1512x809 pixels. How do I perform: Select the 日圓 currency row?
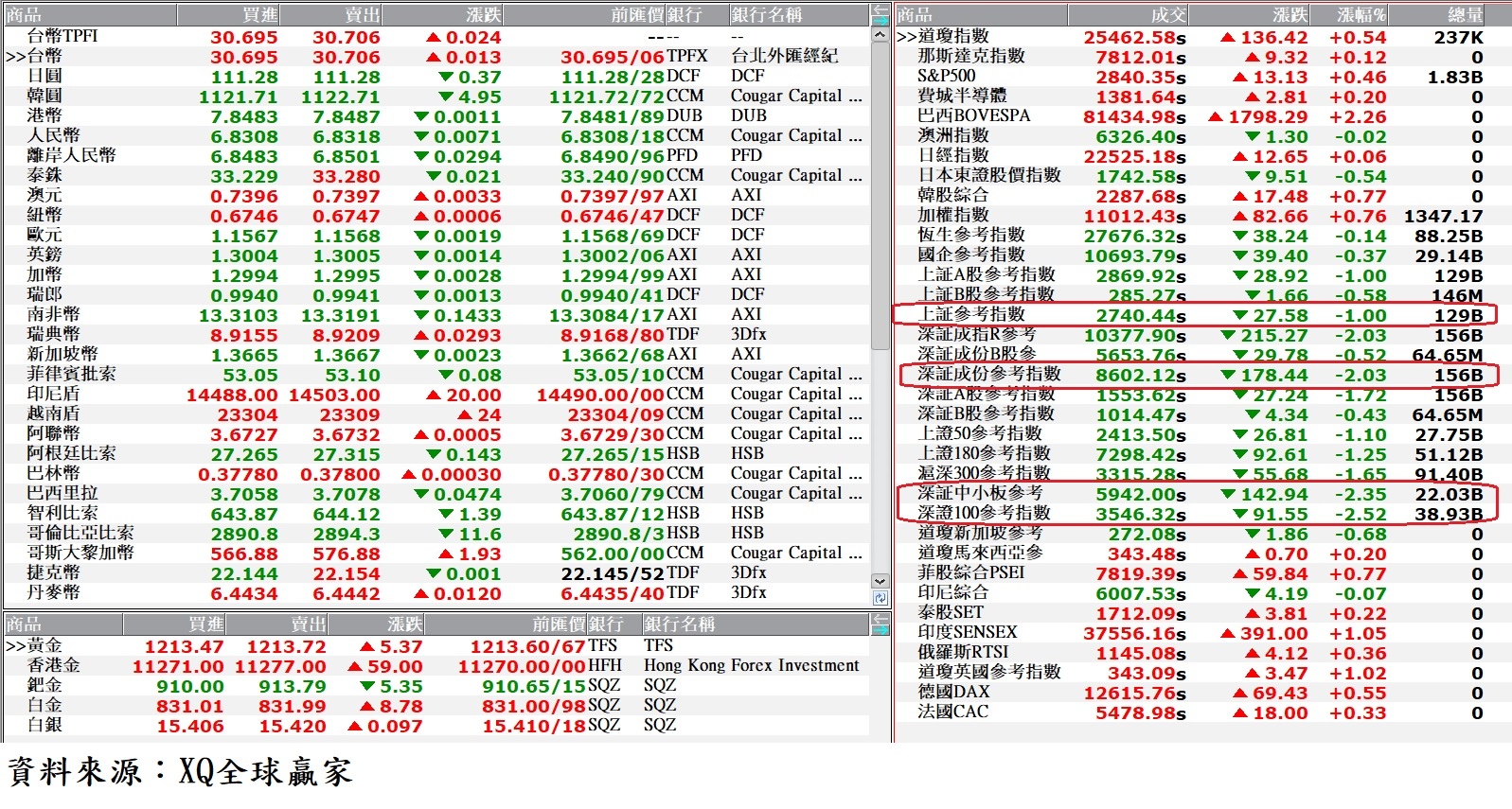pos(436,76)
